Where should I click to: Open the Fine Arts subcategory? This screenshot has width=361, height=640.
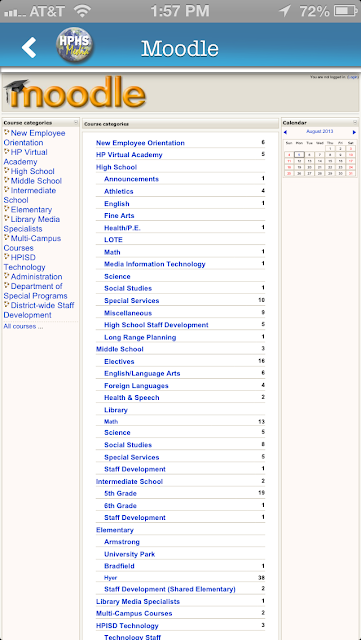tap(119, 215)
